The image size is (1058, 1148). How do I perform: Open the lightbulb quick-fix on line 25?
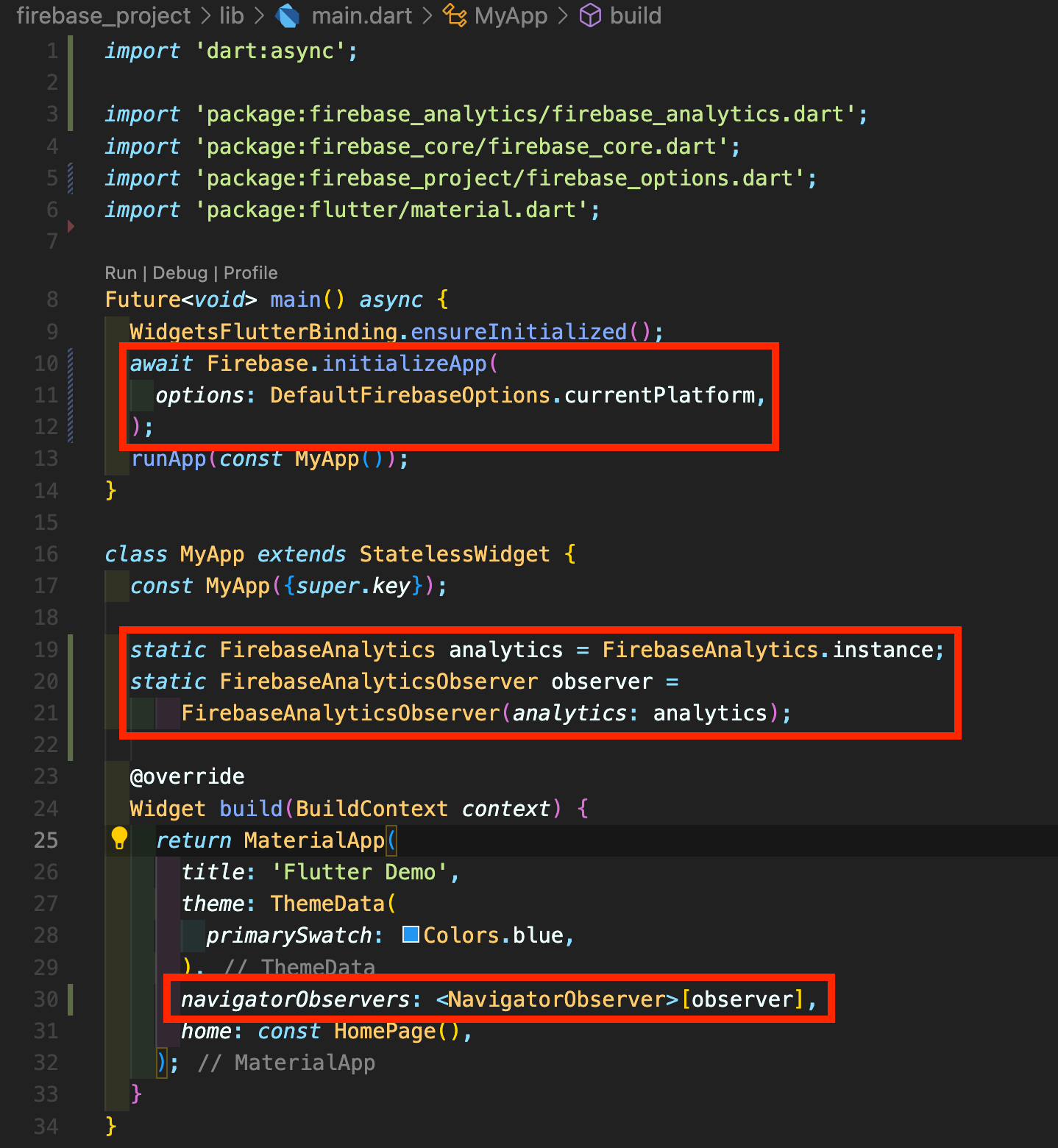119,838
